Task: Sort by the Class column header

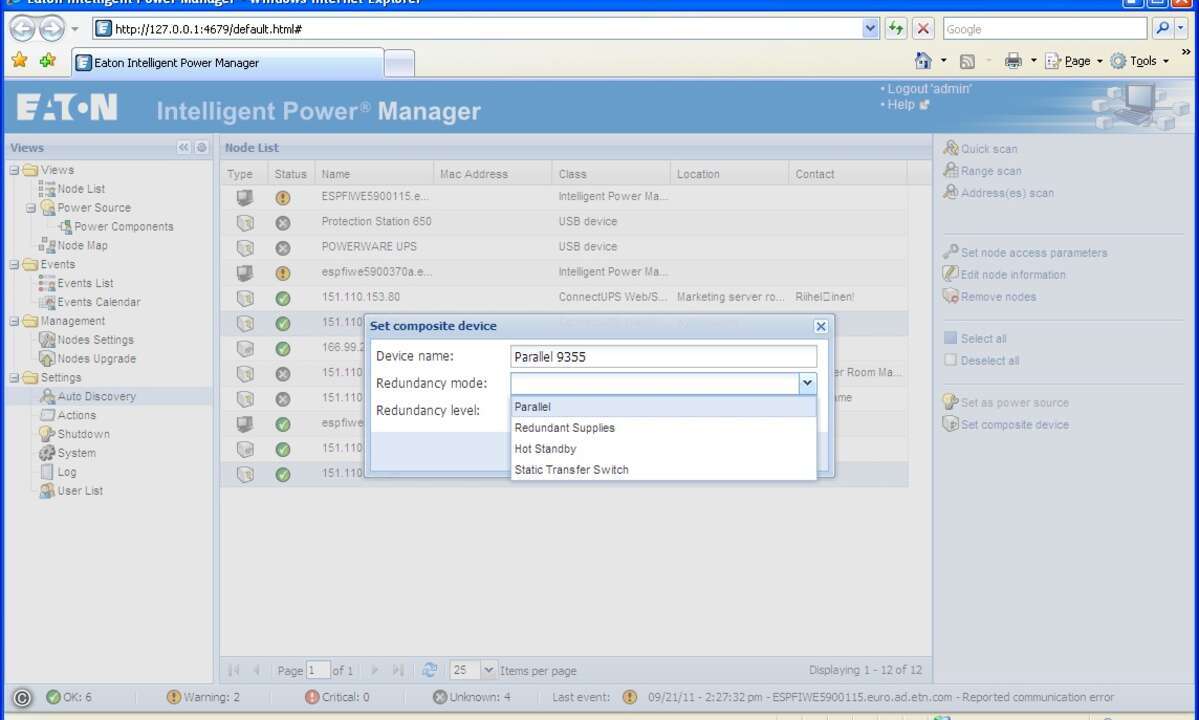Action: click(x=610, y=174)
